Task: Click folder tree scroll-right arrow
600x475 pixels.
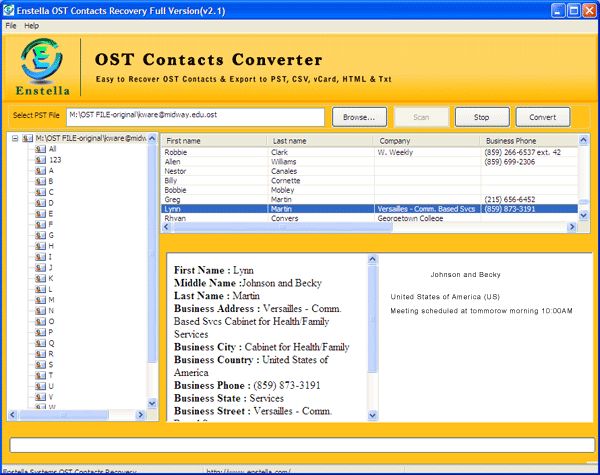Action: click(140, 415)
